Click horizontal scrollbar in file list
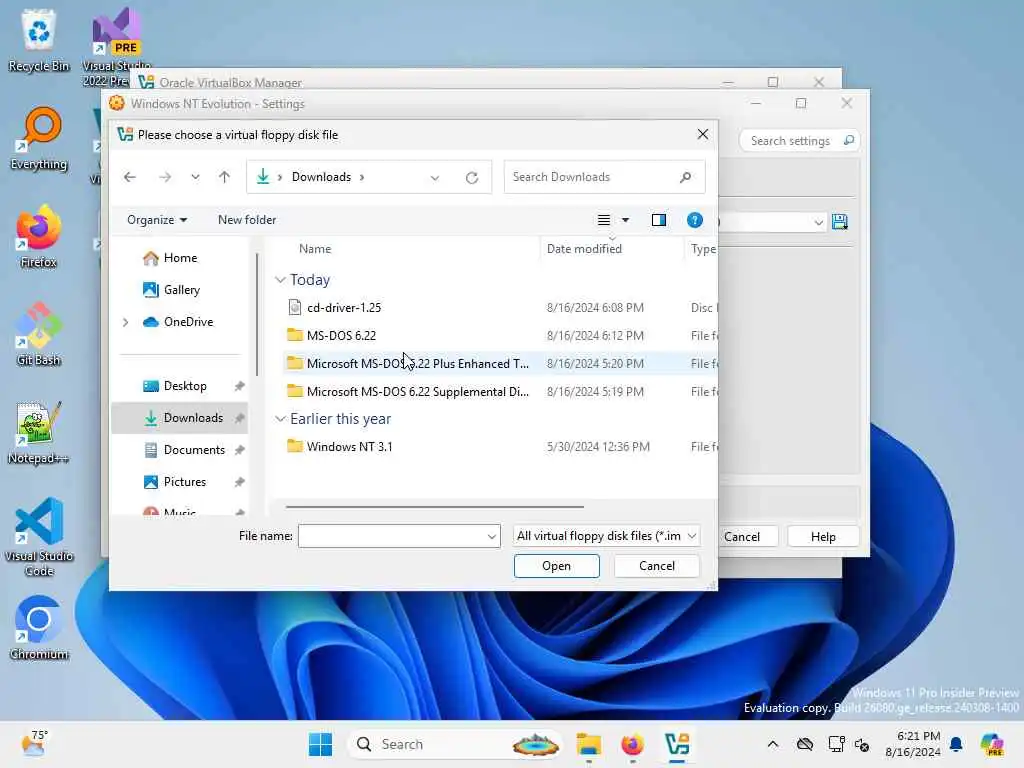 [x=434, y=507]
